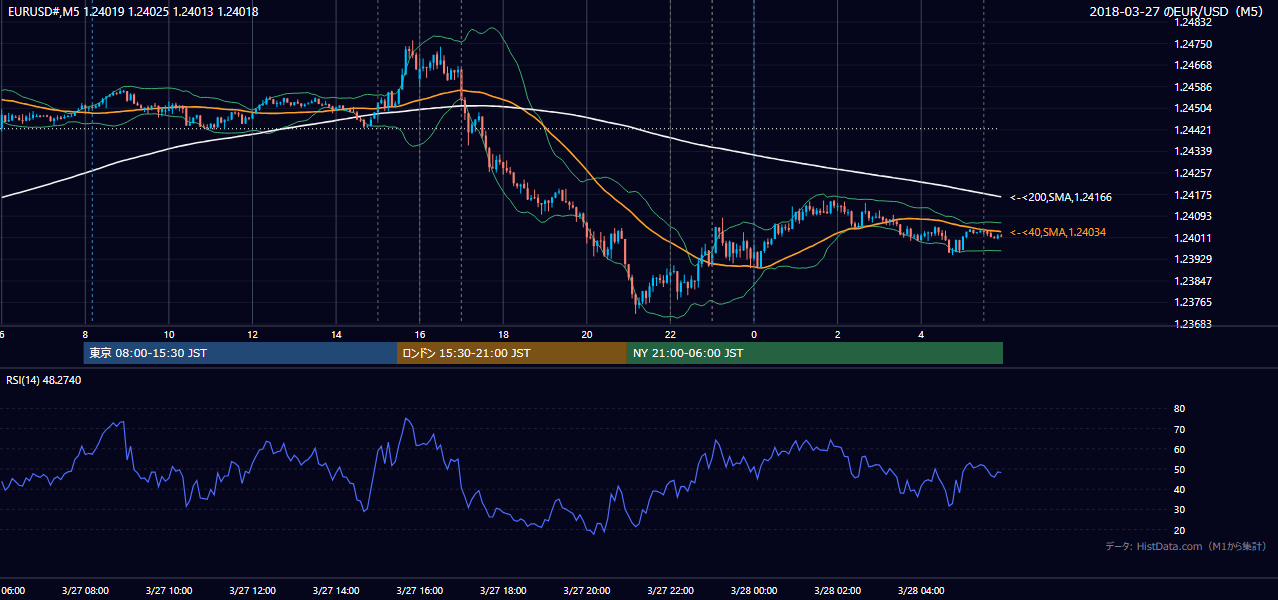Click RSI scale value 80
This screenshot has width=1278, height=600.
pos(1179,409)
